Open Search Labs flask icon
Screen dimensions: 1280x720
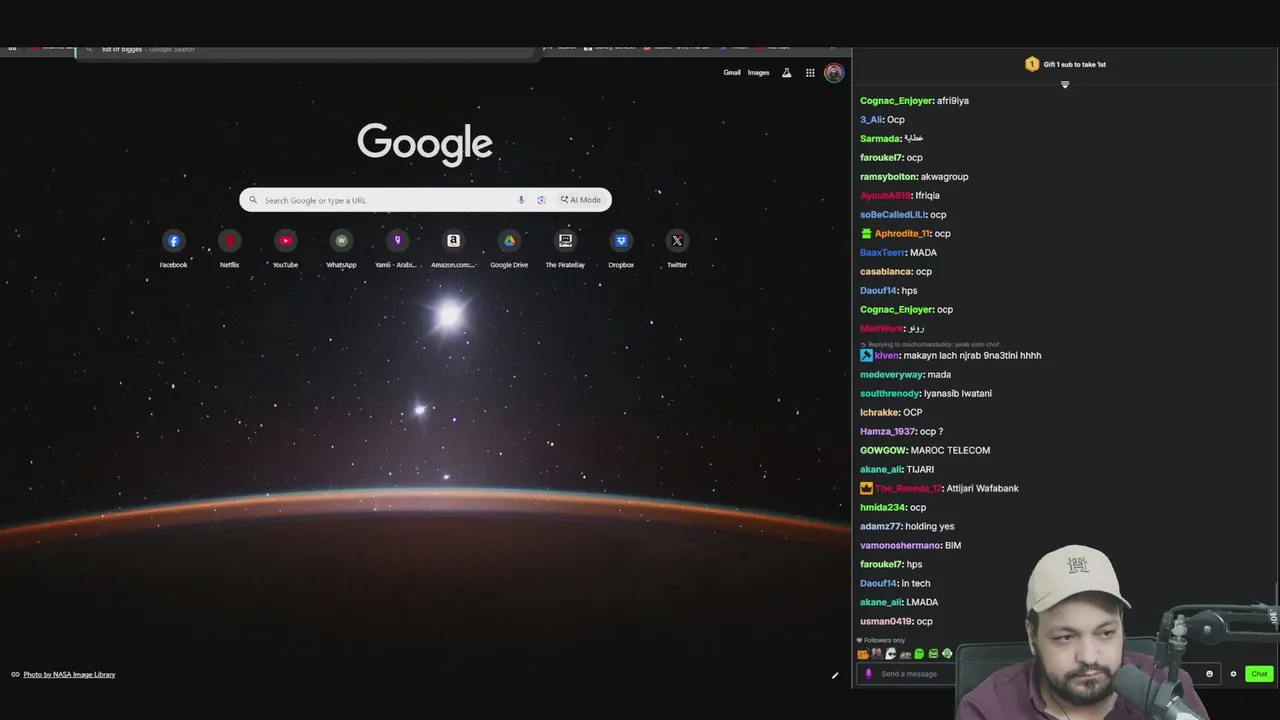(787, 73)
